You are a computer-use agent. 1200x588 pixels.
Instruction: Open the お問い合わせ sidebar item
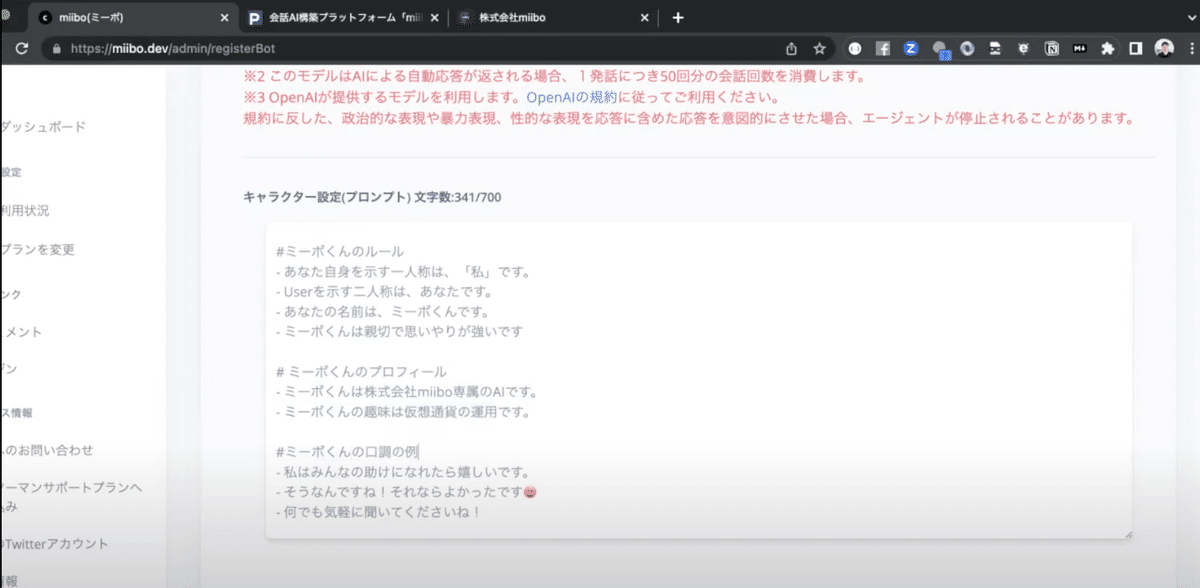(x=48, y=450)
